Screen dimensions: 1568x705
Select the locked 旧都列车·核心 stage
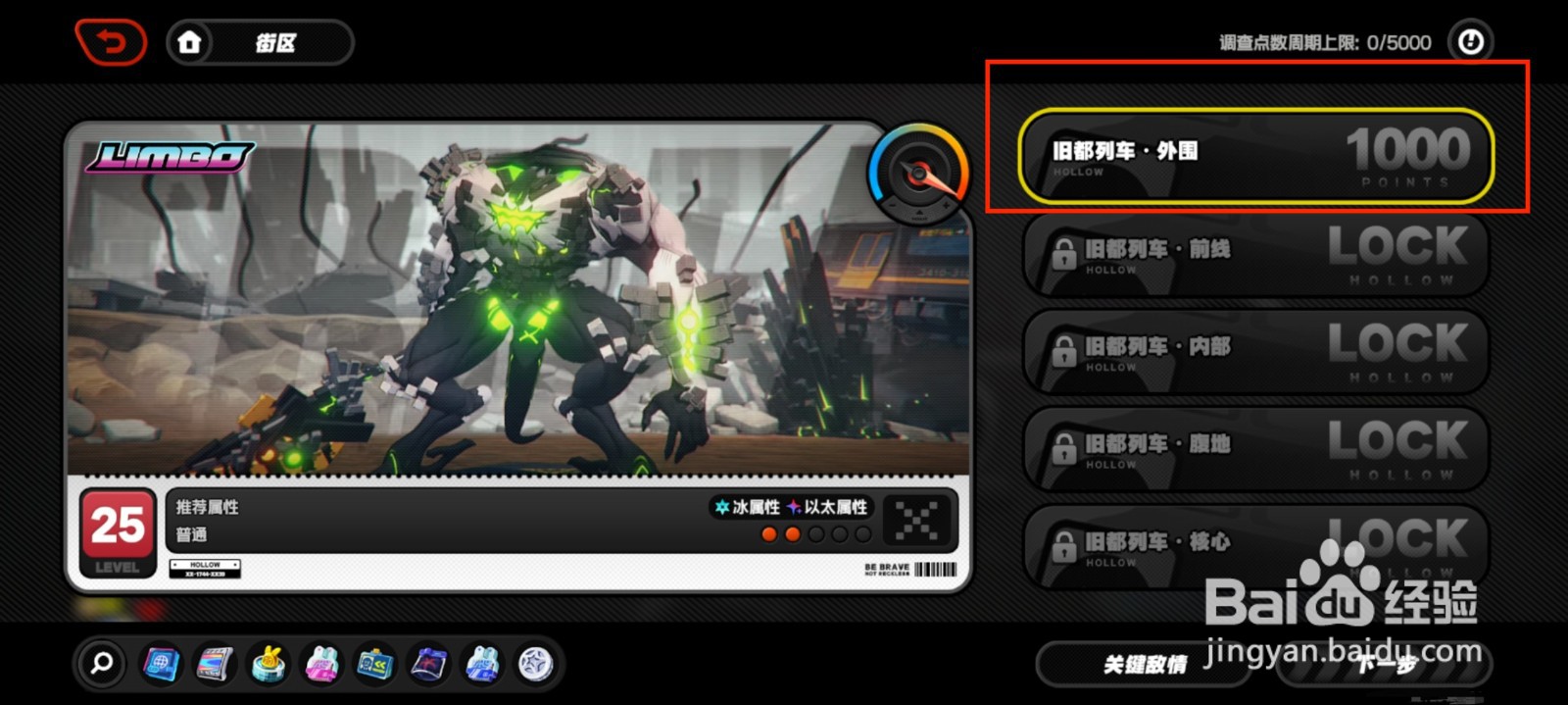1256,546
